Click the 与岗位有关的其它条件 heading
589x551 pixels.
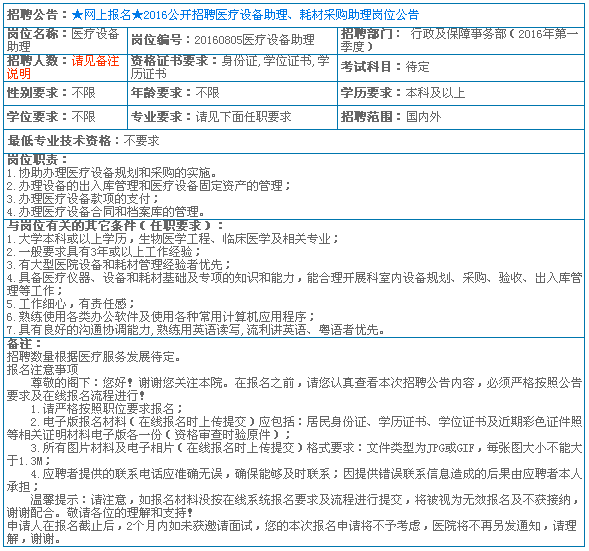pos(115,226)
